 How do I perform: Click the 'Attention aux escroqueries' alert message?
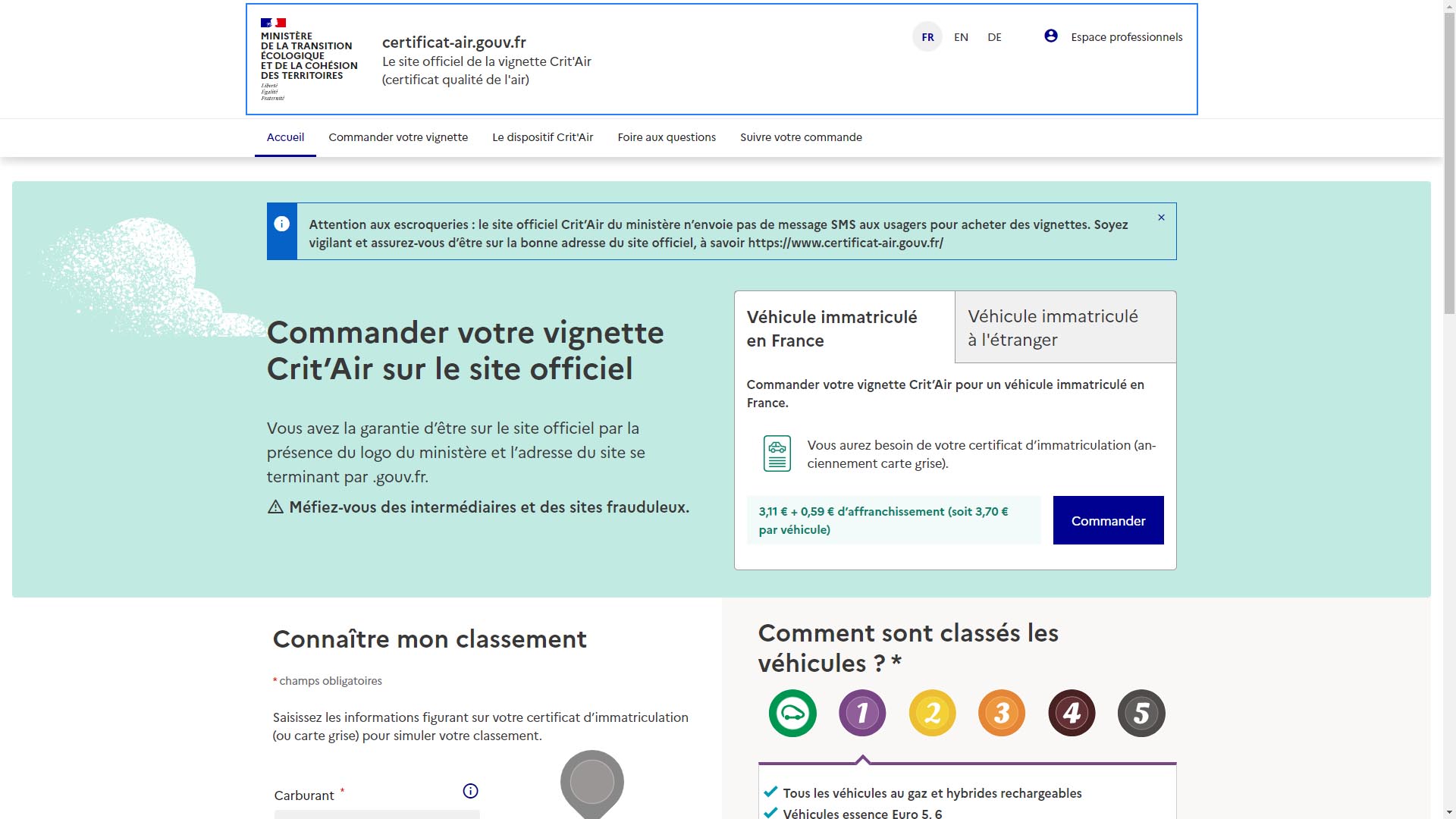tap(718, 234)
